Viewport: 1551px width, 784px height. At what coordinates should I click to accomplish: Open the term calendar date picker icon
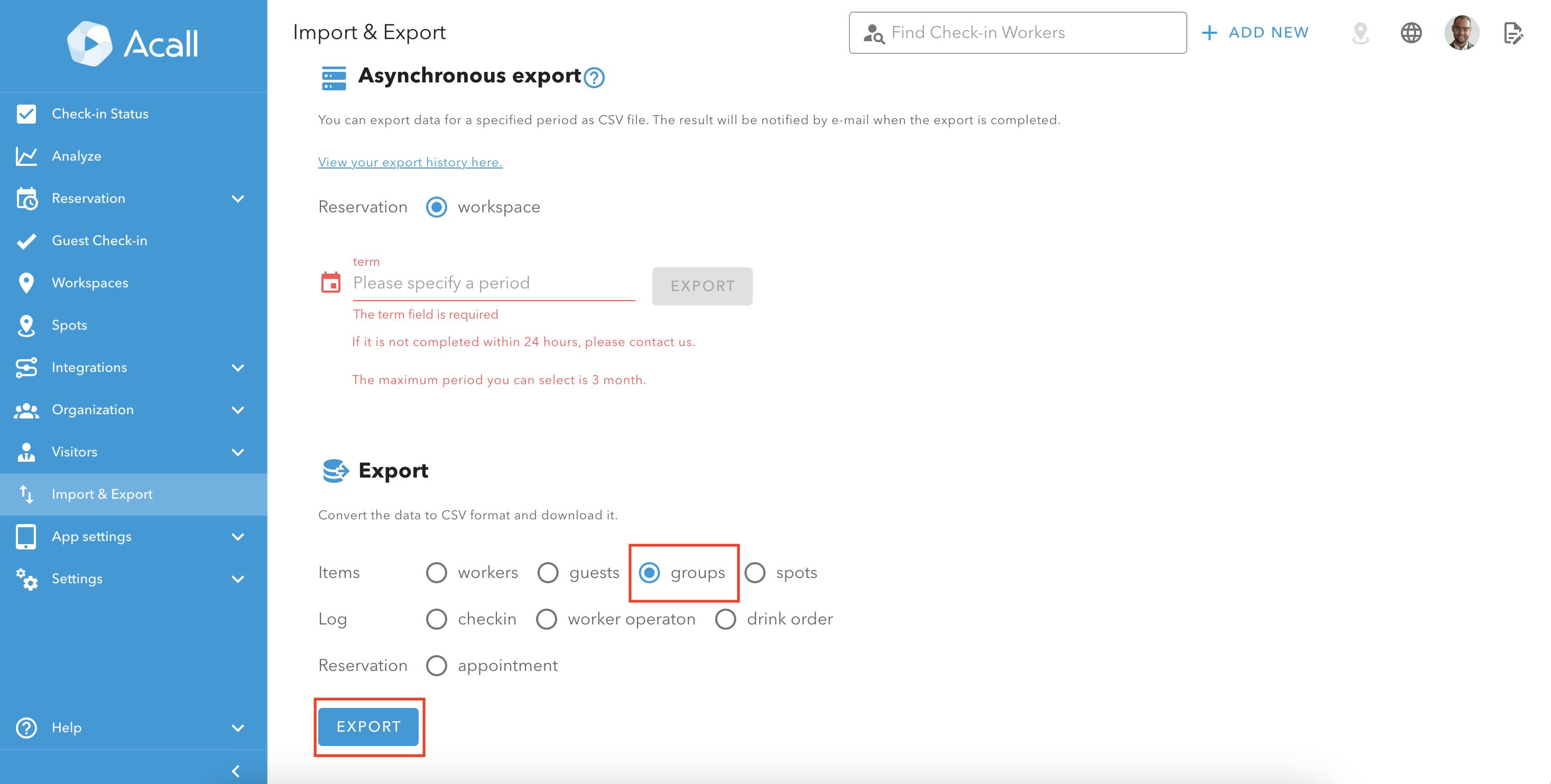pyautogui.click(x=330, y=282)
